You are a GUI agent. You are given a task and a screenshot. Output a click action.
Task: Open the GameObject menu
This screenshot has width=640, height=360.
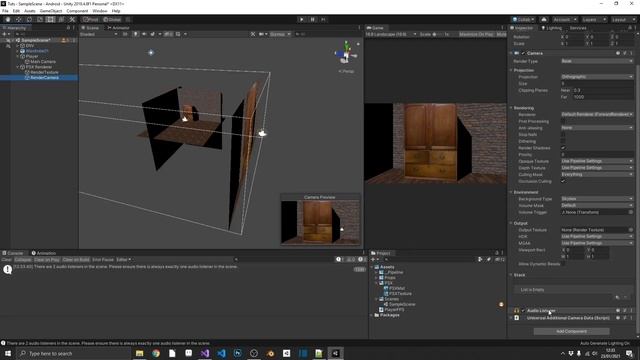(51, 11)
